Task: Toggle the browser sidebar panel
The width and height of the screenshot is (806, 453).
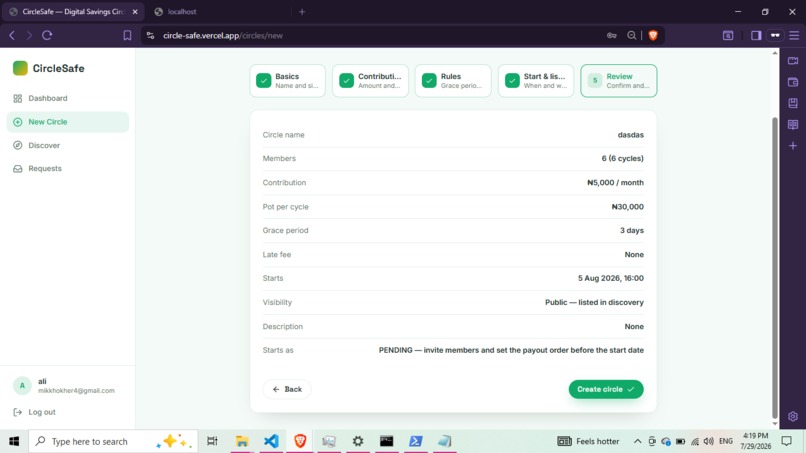Action: click(756, 35)
